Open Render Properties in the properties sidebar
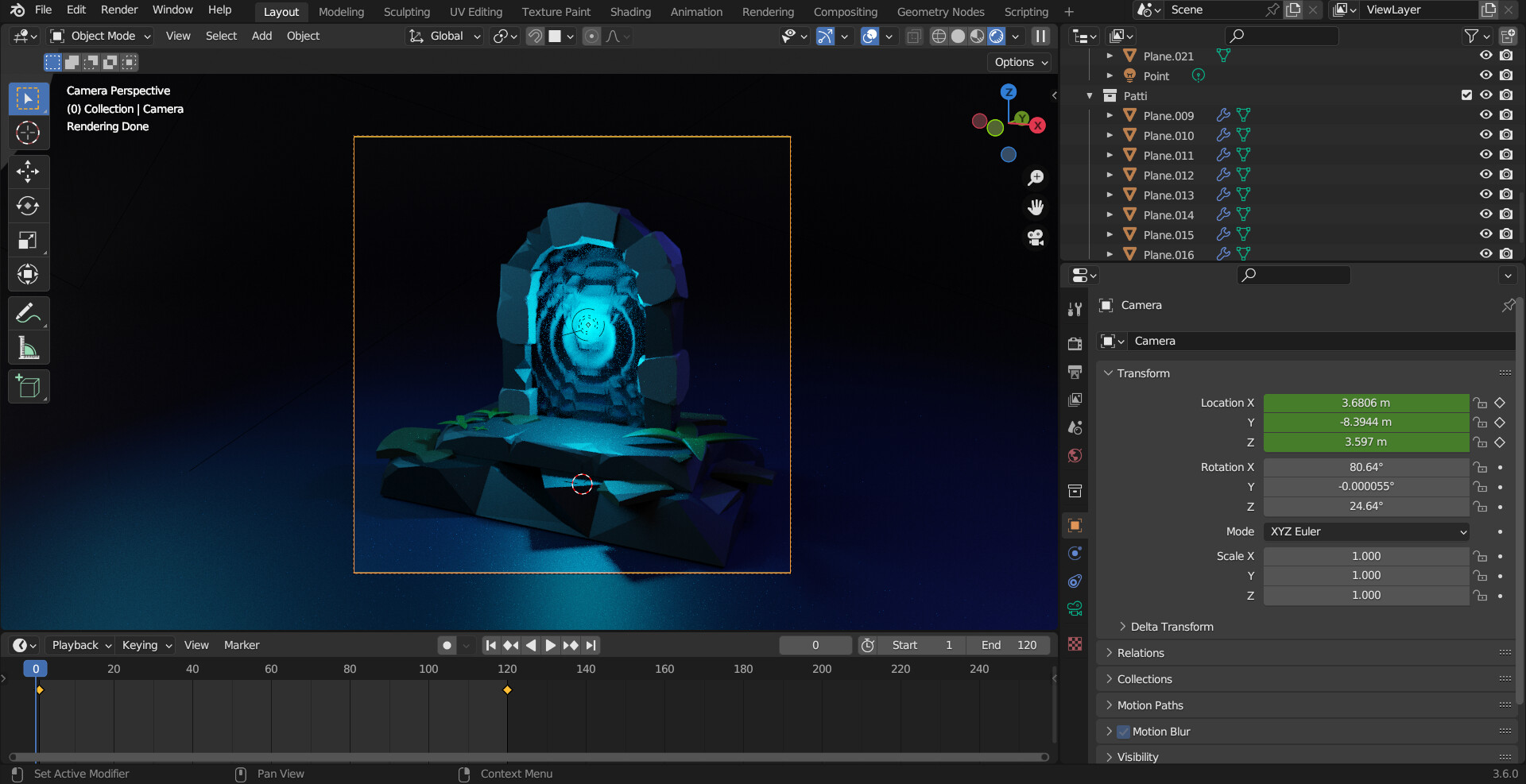The image size is (1526, 784). point(1074,342)
